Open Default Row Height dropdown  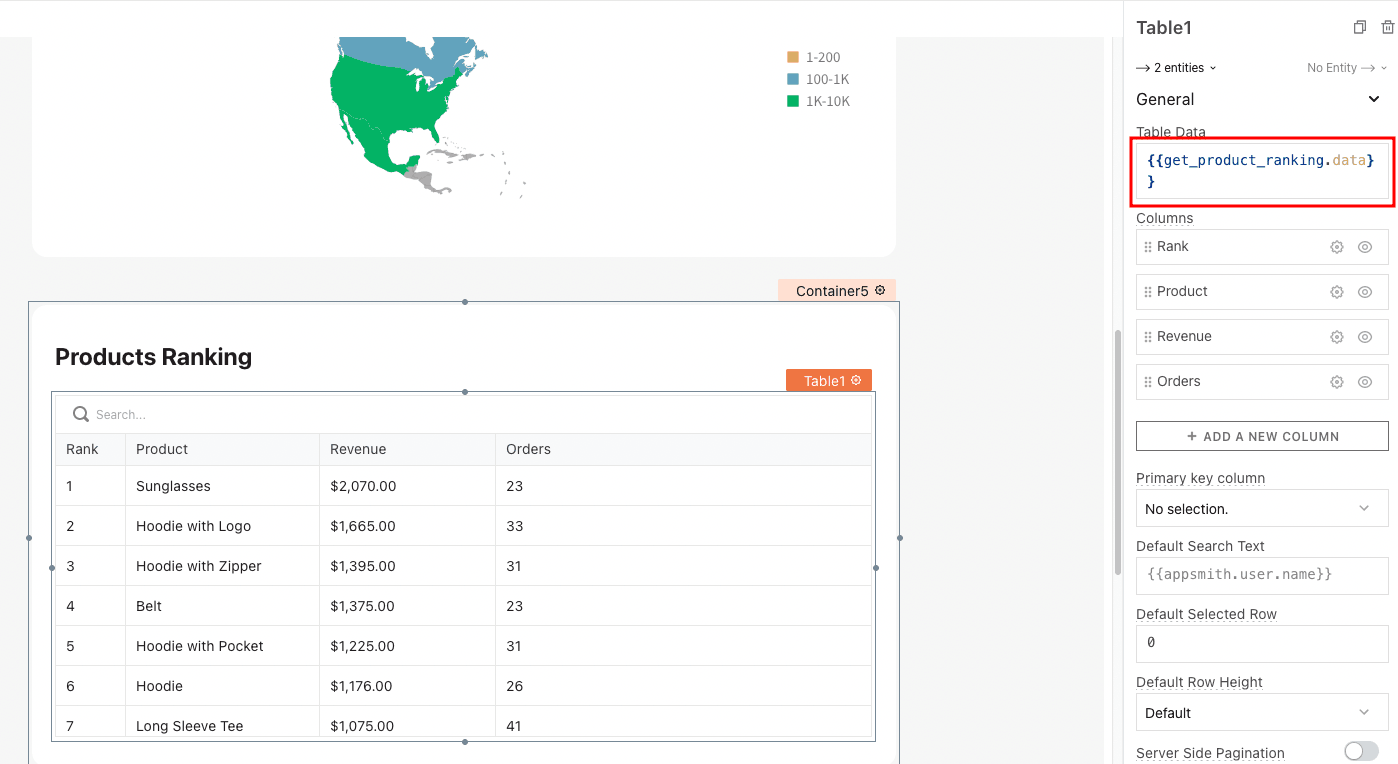pyautogui.click(x=1261, y=713)
